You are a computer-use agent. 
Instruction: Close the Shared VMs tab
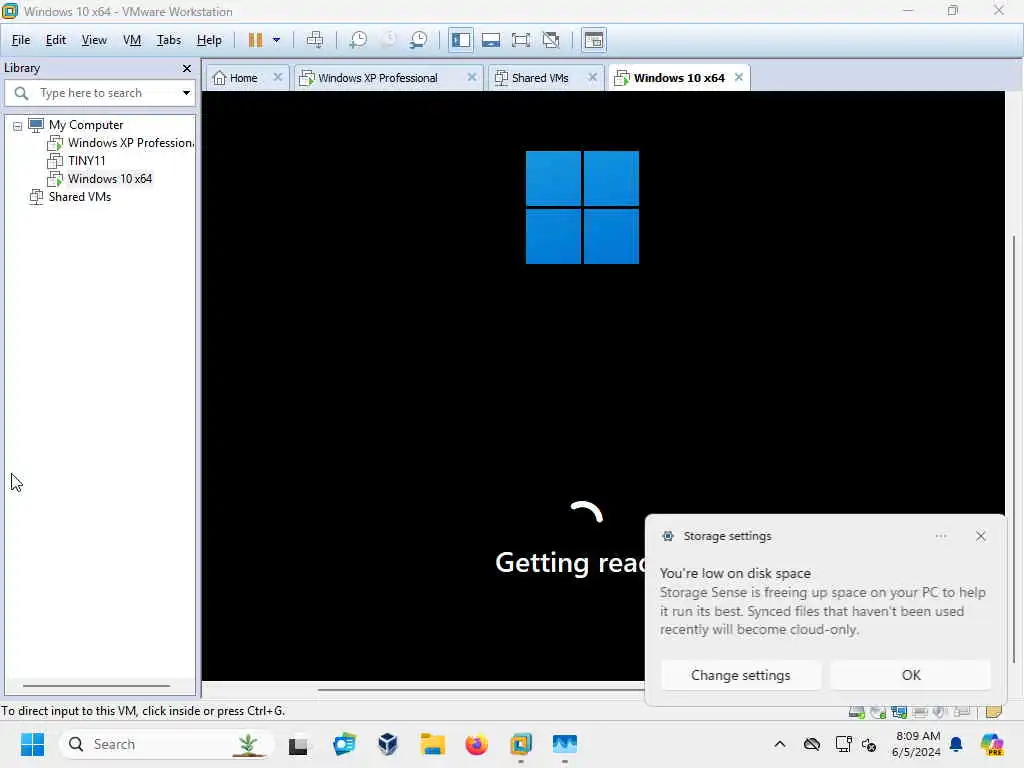[592, 77]
